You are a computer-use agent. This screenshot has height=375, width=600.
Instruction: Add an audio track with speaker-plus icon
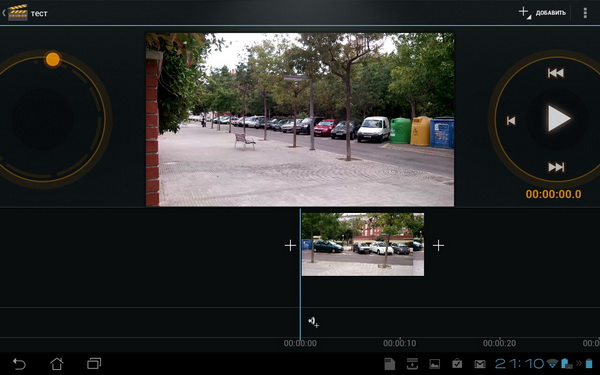(x=313, y=322)
